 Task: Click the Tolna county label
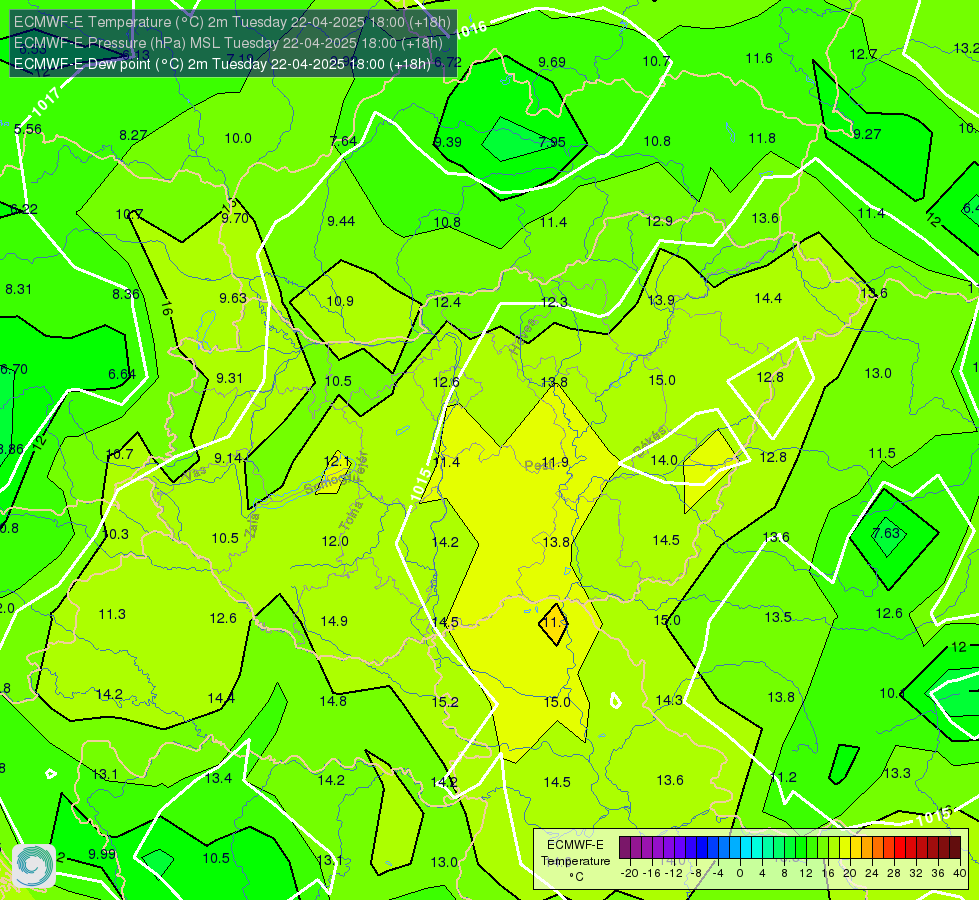click(x=350, y=516)
